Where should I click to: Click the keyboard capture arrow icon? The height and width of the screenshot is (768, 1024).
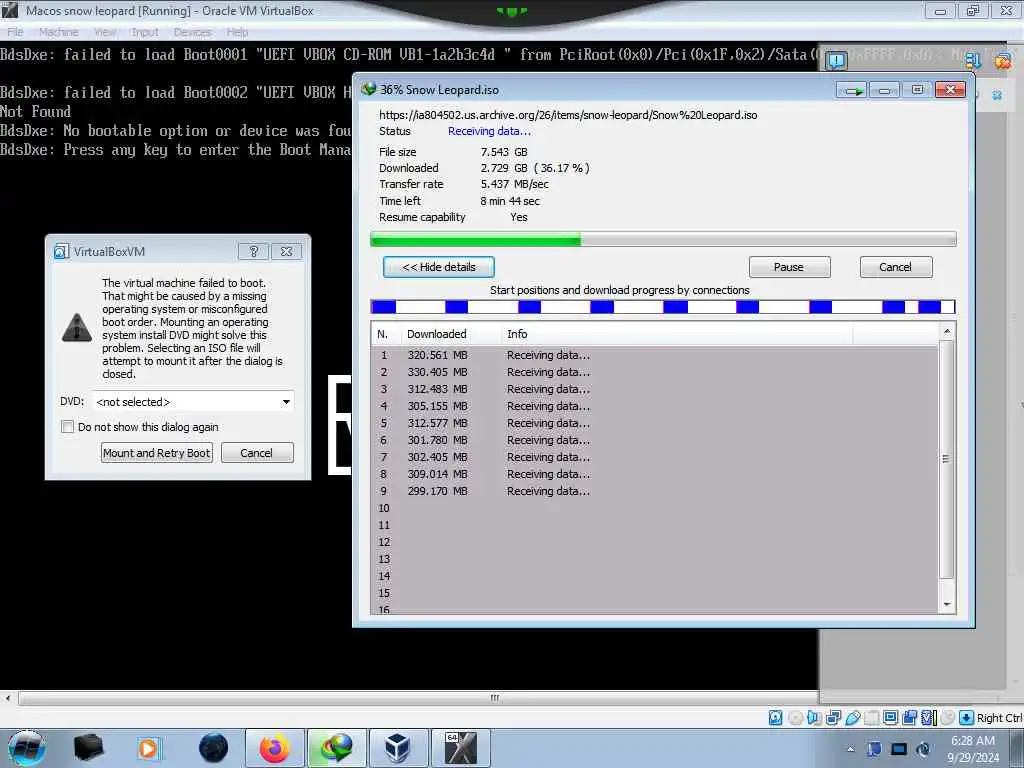967,718
